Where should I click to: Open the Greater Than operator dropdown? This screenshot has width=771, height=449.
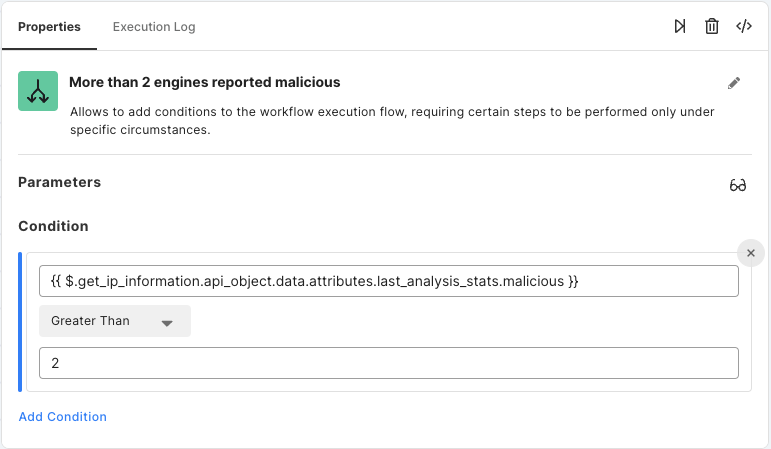[115, 321]
